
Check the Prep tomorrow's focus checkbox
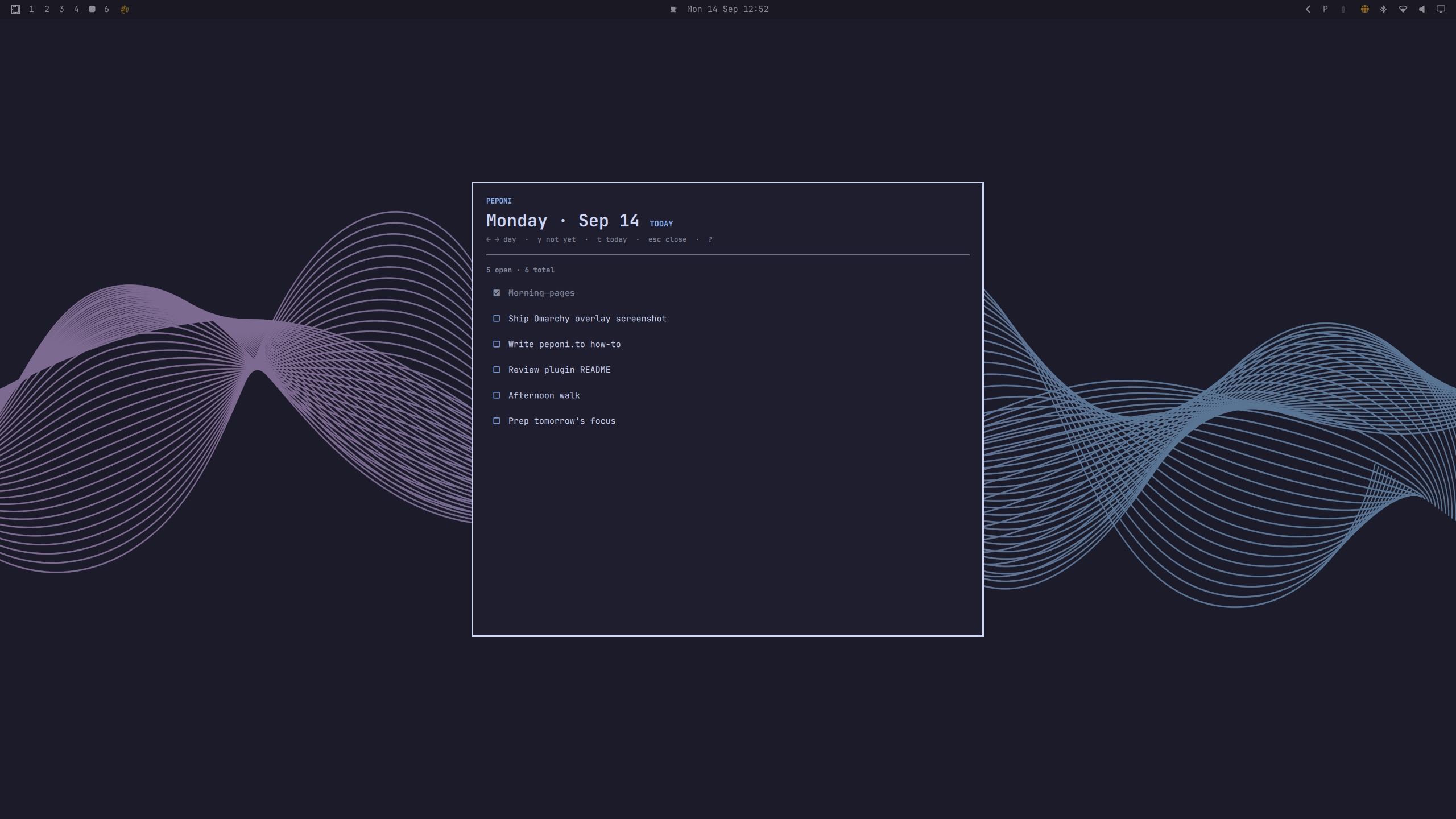497,421
